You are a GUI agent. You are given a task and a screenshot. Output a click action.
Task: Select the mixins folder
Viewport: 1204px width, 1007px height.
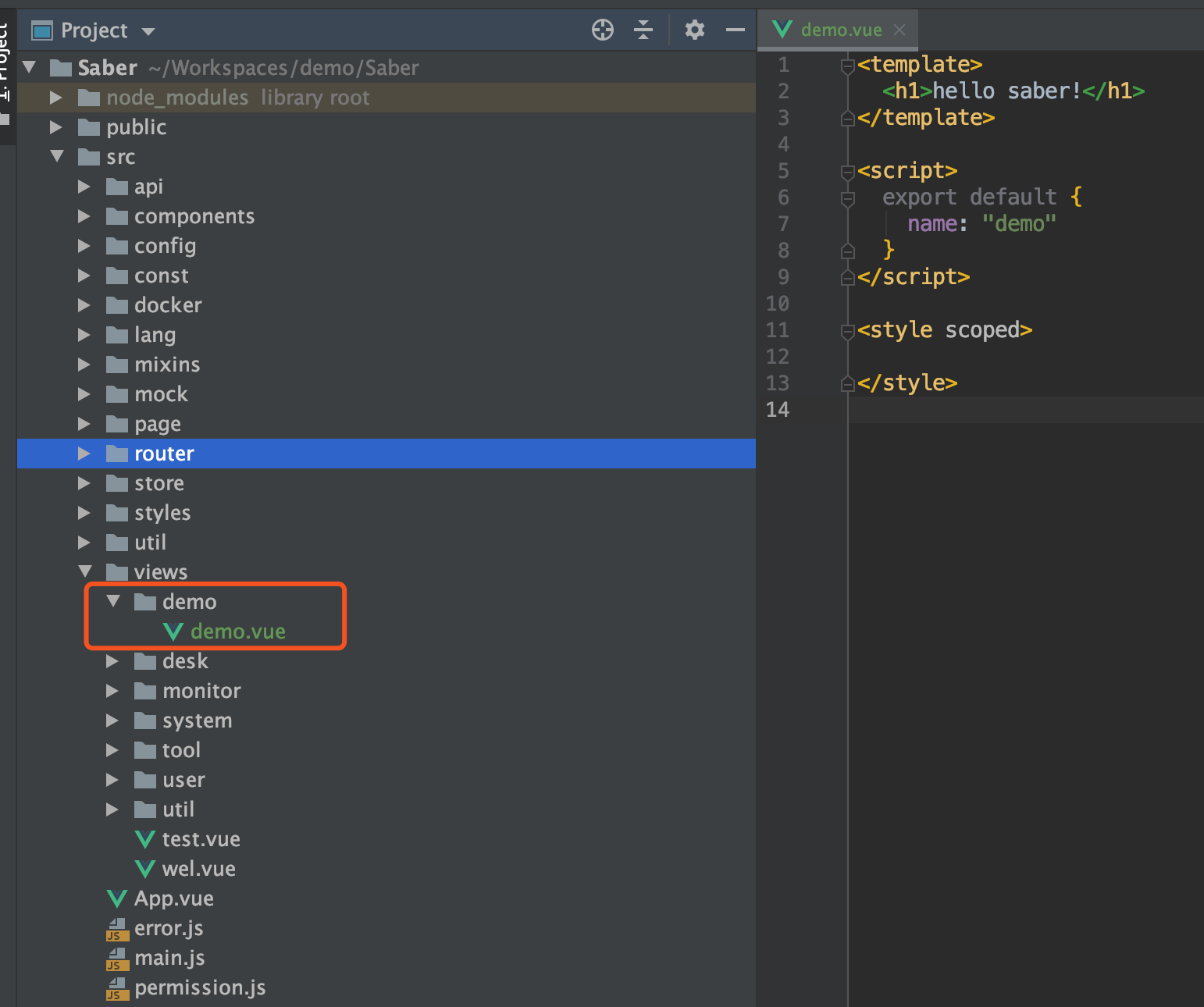386,365
